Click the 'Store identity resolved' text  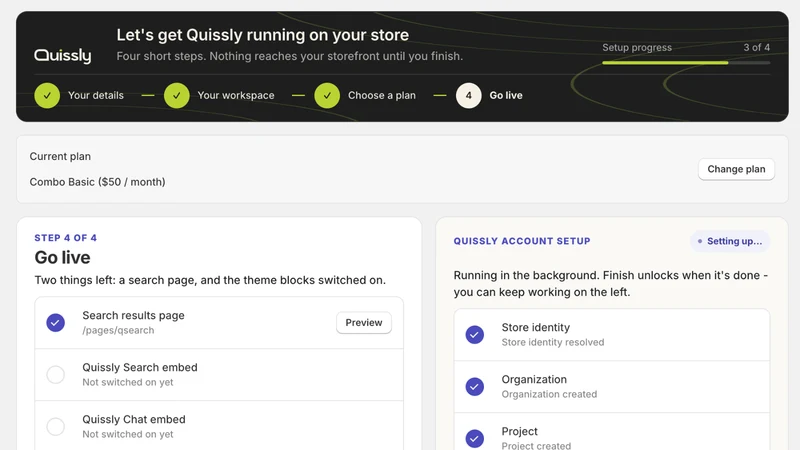point(553,342)
